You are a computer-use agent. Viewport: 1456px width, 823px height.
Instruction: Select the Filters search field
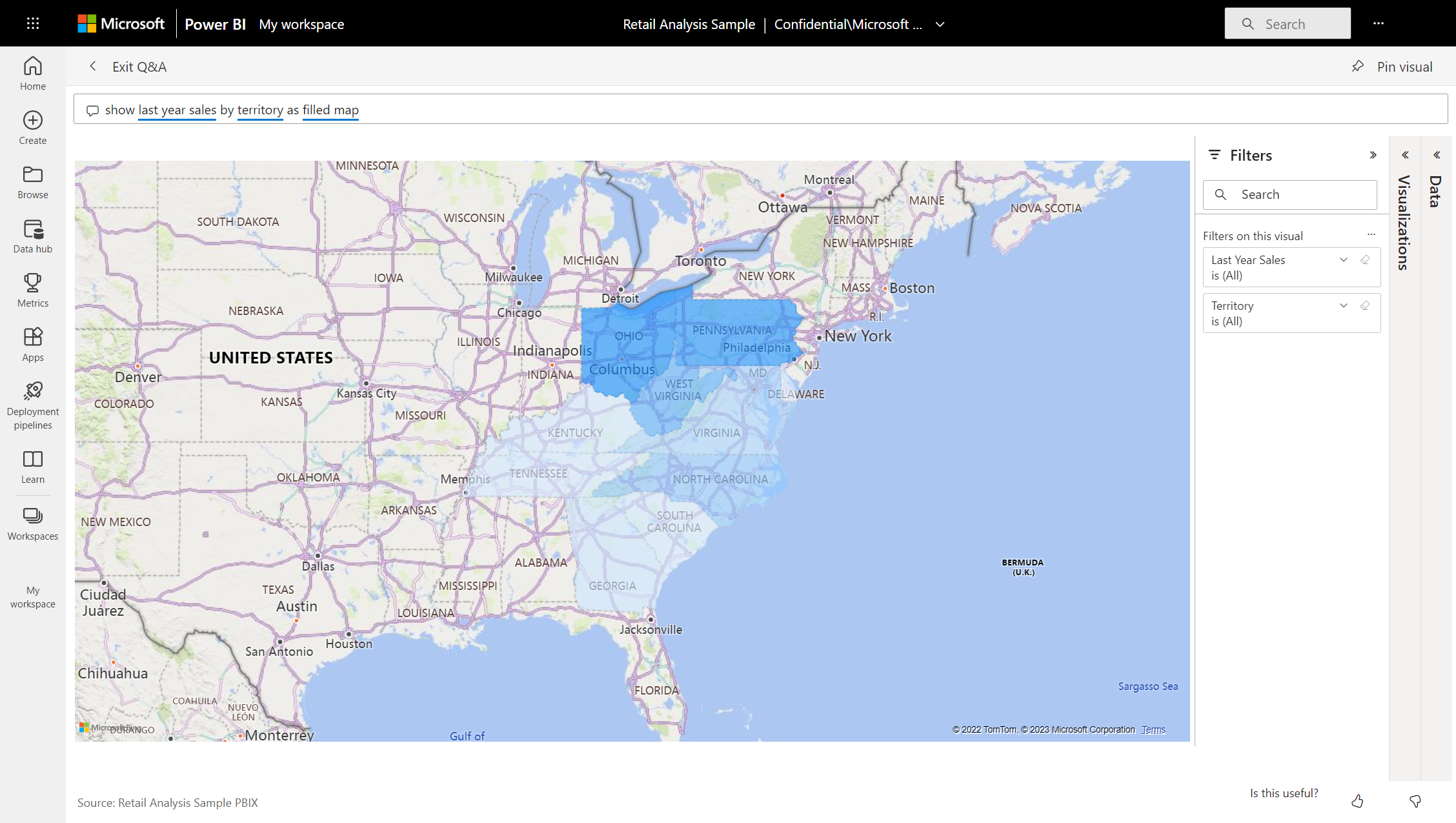tap(1290, 194)
